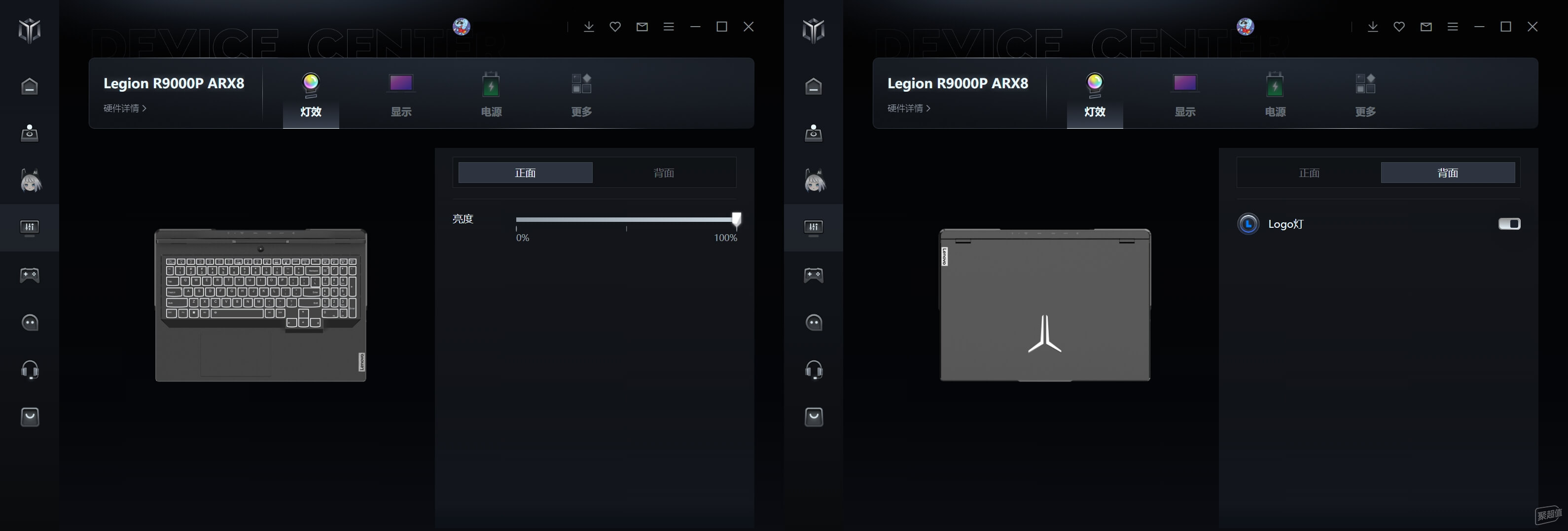Click the Logo灯 round L icon

point(1248,224)
